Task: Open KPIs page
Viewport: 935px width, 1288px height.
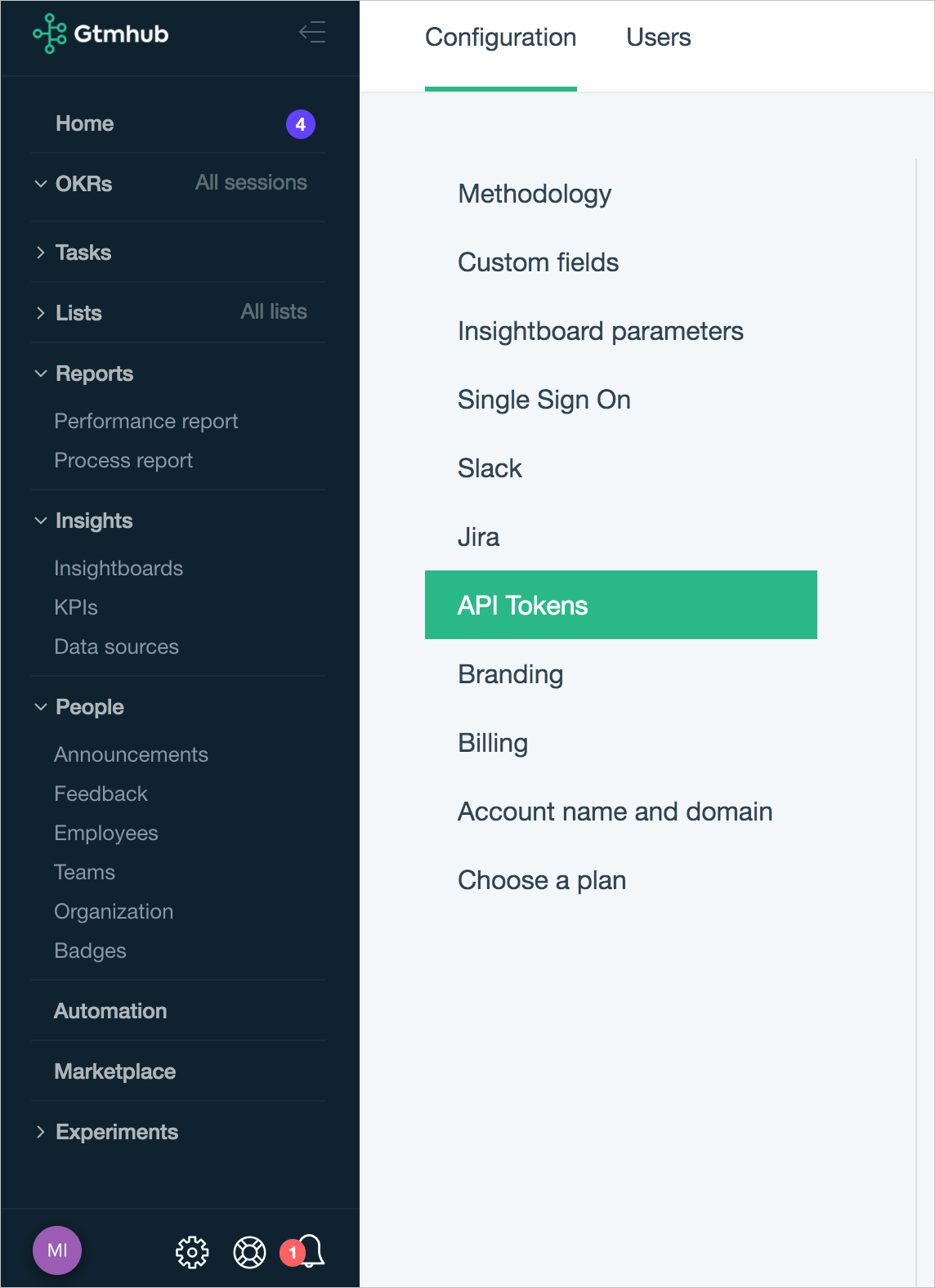Action: (x=76, y=607)
